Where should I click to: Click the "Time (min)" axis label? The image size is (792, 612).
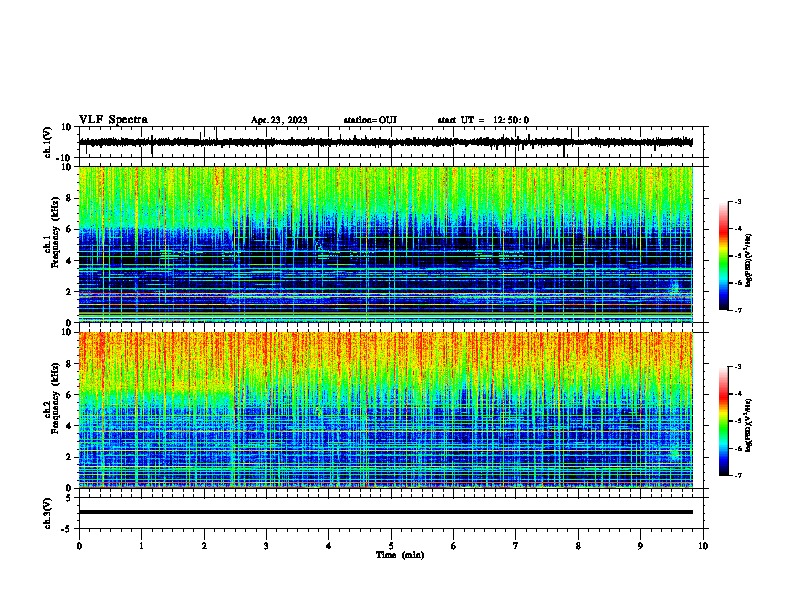(x=400, y=555)
